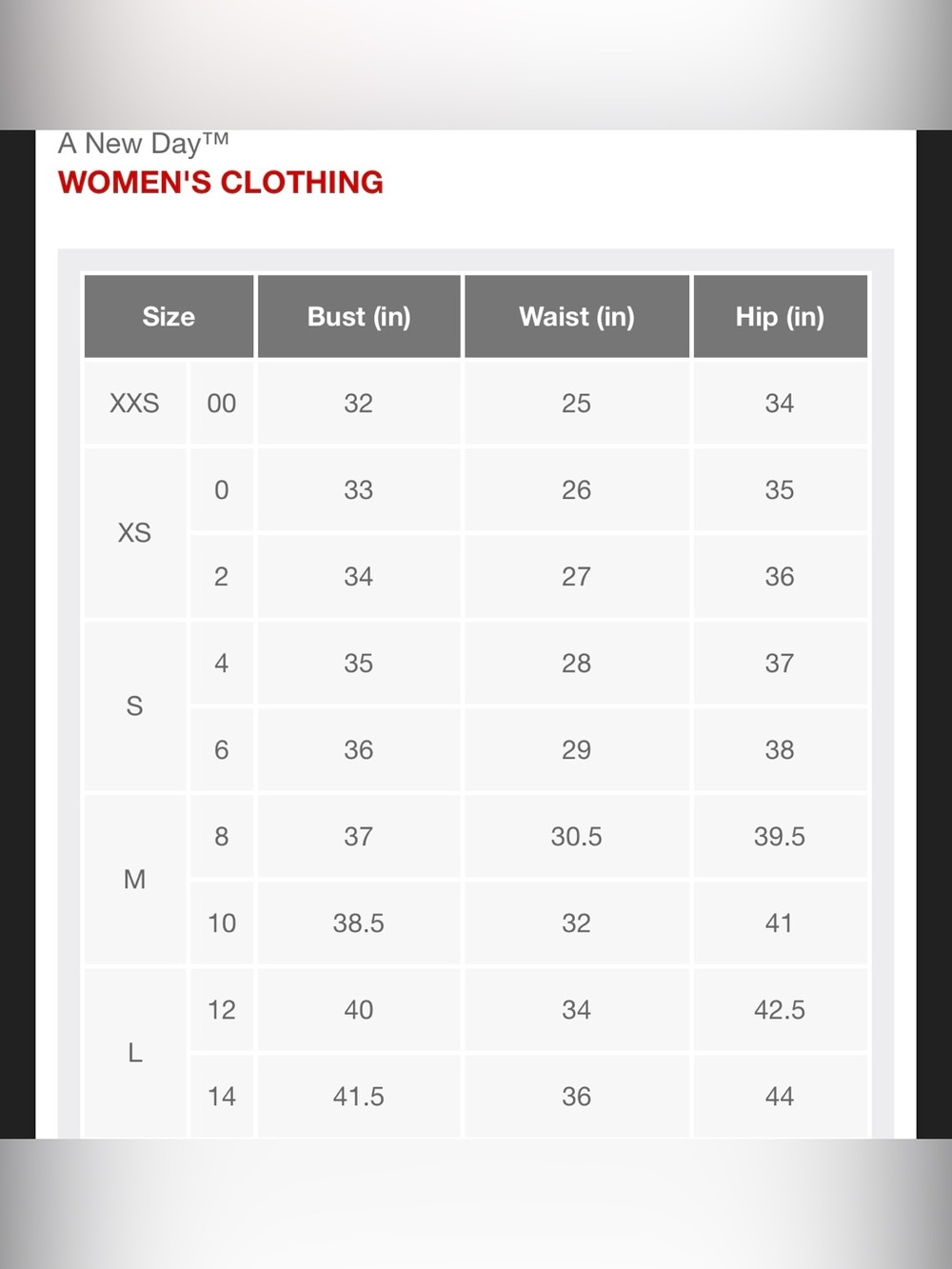This screenshot has height=1269, width=952.
Task: Select the XXS size cell
Action: pyautogui.click(x=134, y=403)
